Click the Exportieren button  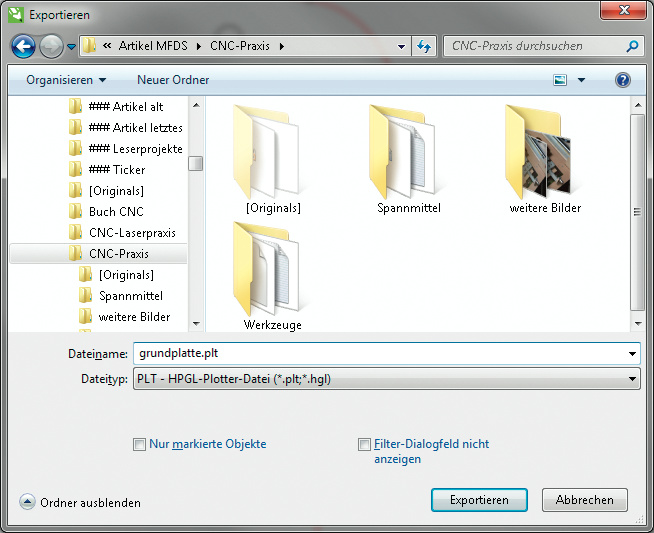coord(479,500)
